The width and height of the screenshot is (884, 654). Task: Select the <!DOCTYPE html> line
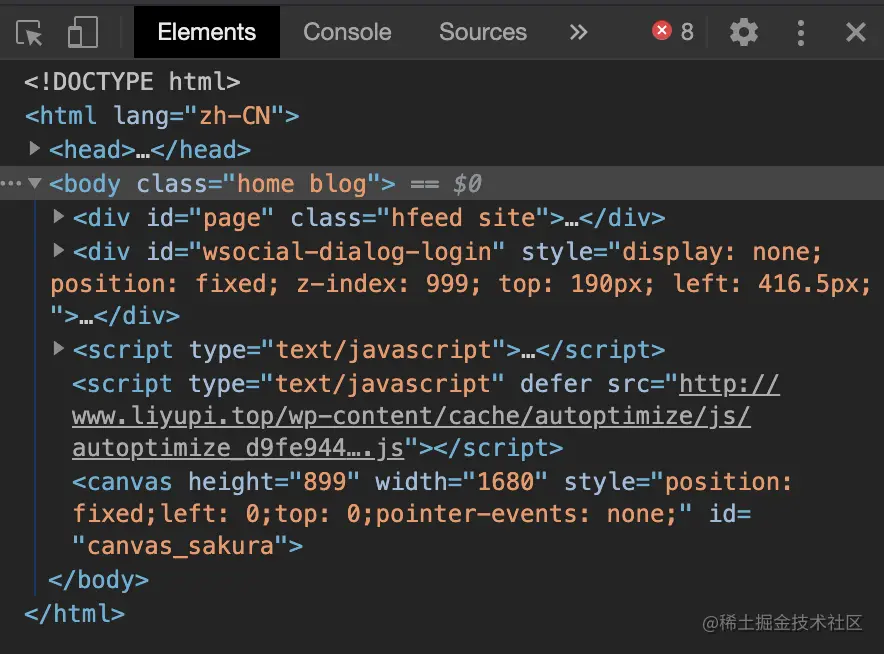click(x=132, y=82)
